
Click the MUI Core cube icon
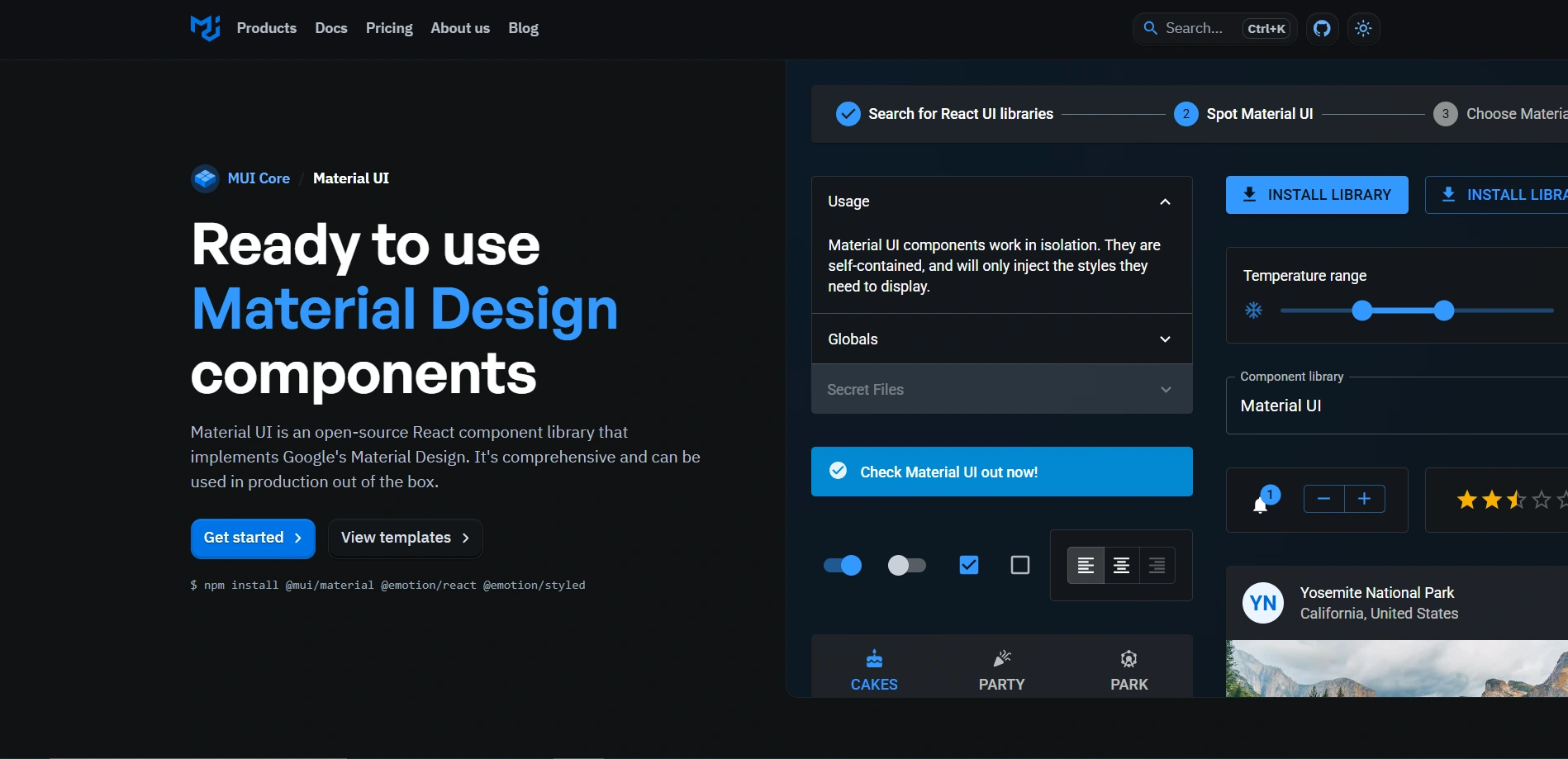(x=205, y=178)
